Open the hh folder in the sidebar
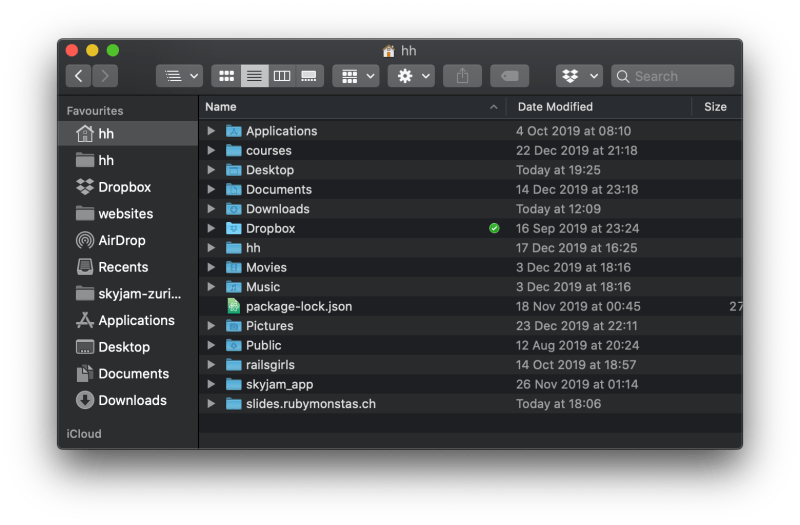800x525 pixels. coord(128,160)
